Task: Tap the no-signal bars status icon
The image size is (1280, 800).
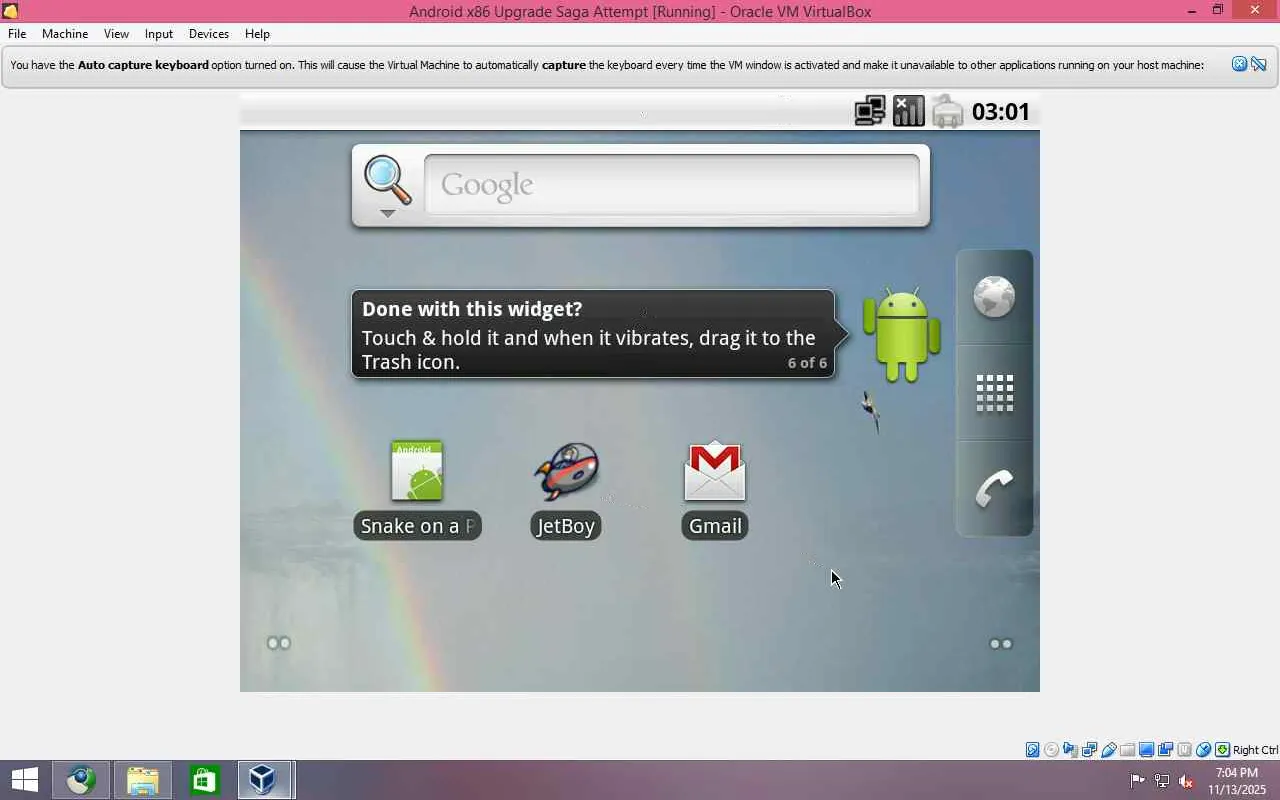Action: tap(908, 111)
